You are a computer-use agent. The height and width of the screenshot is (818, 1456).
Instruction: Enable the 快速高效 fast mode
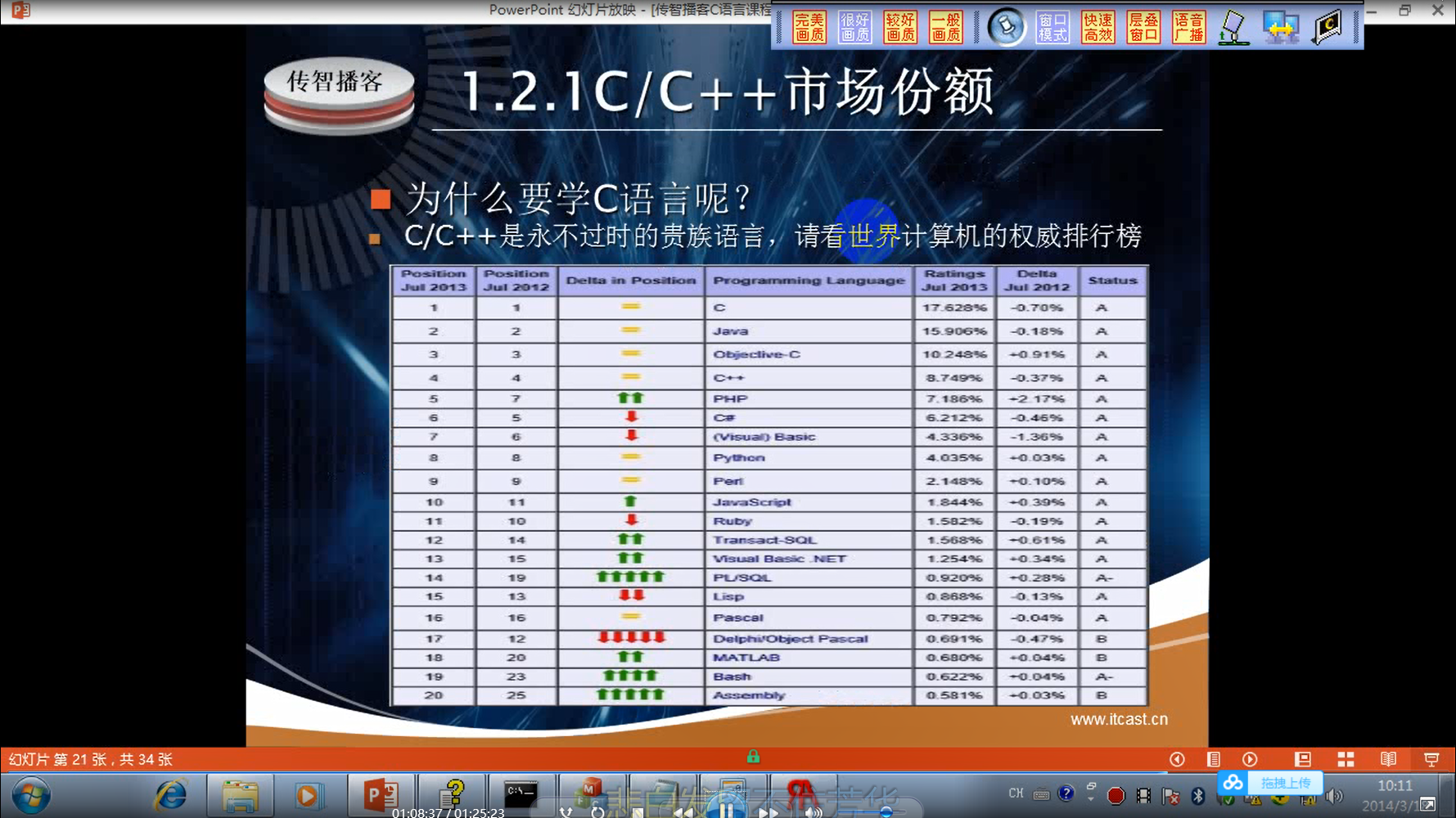(x=1098, y=27)
